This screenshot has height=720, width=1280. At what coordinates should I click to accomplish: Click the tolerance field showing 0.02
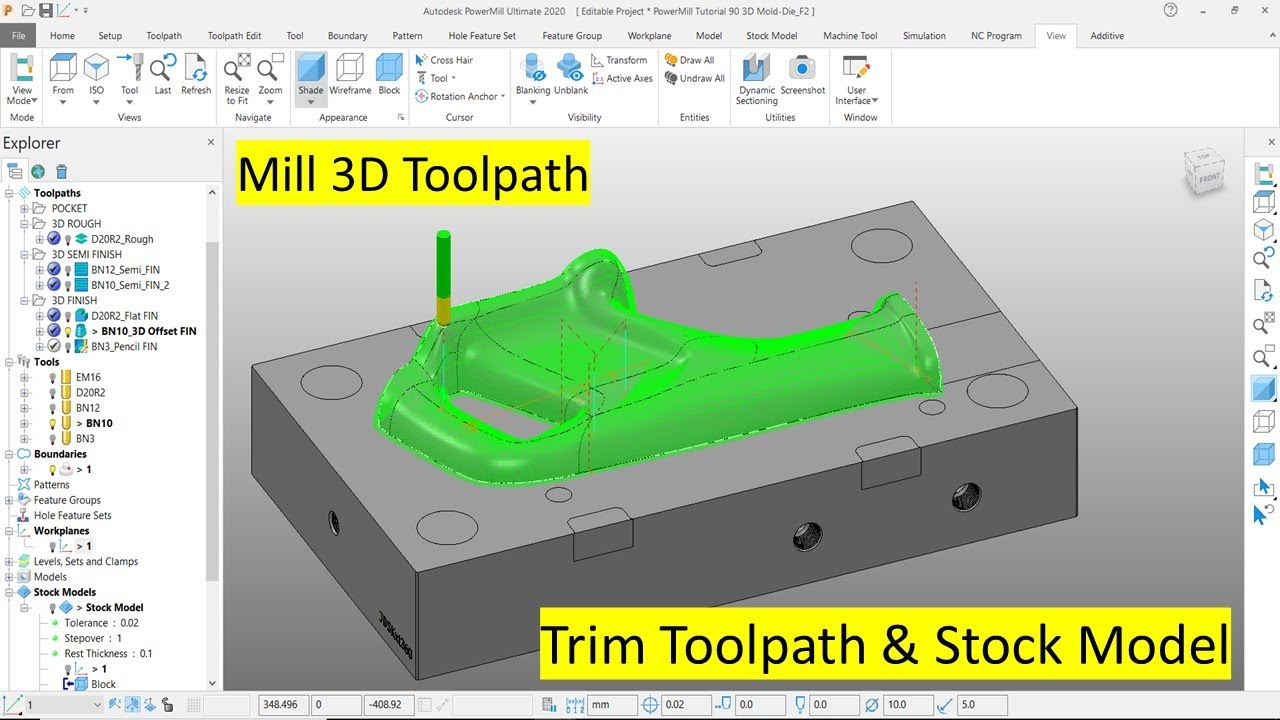pyautogui.click(x=686, y=705)
